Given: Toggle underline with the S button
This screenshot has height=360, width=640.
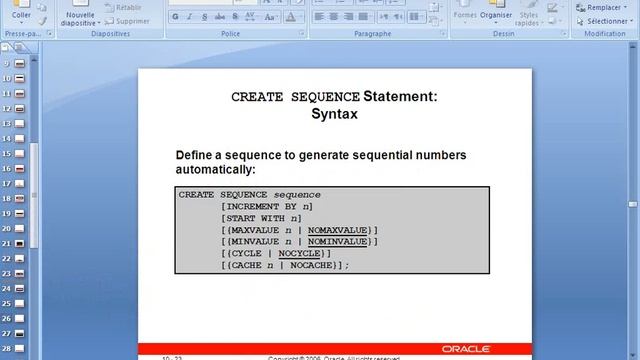Looking at the screenshot, I should pyautogui.click(x=204, y=17).
